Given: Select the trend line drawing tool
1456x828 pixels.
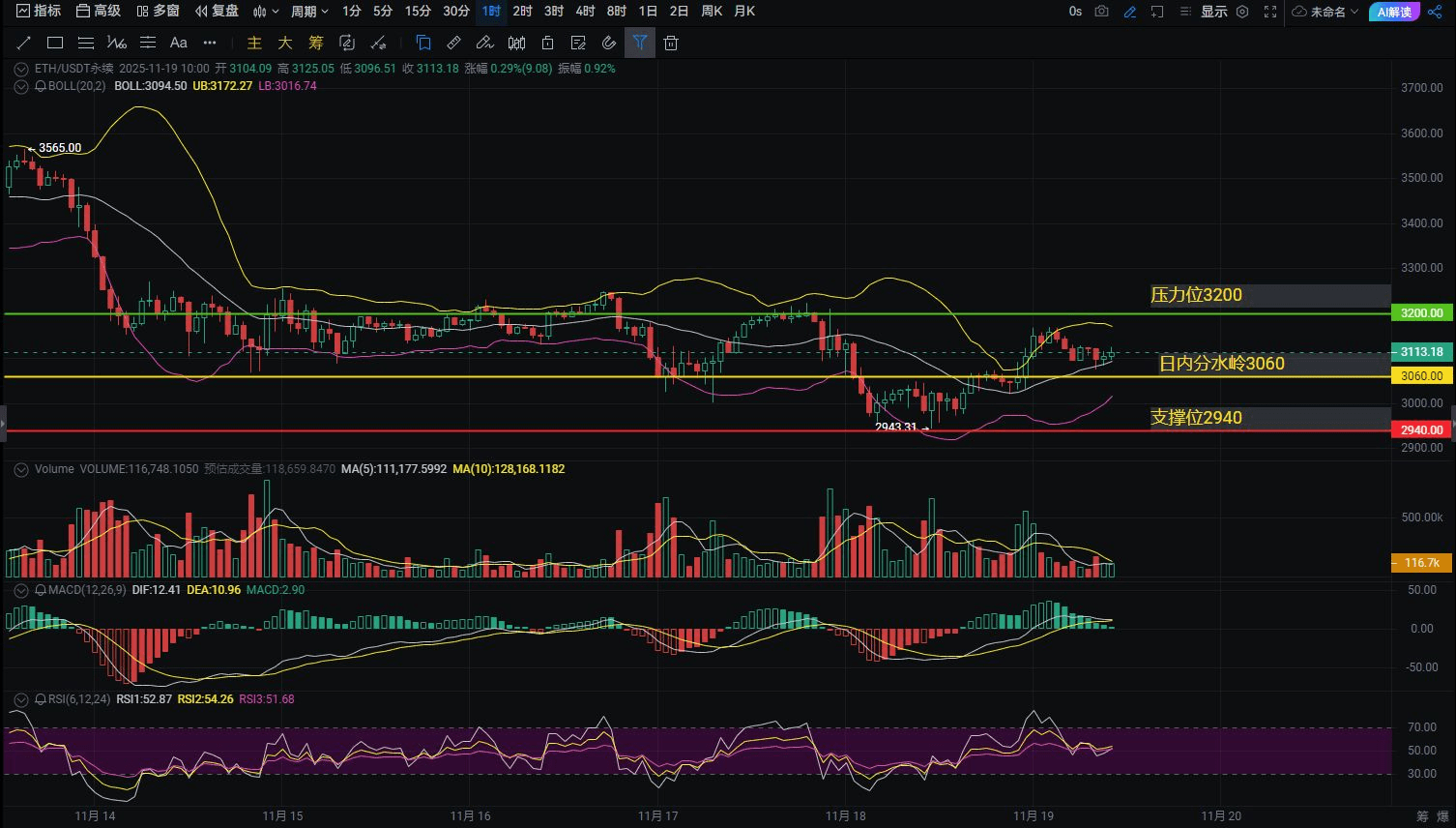Looking at the screenshot, I should click(x=24, y=43).
